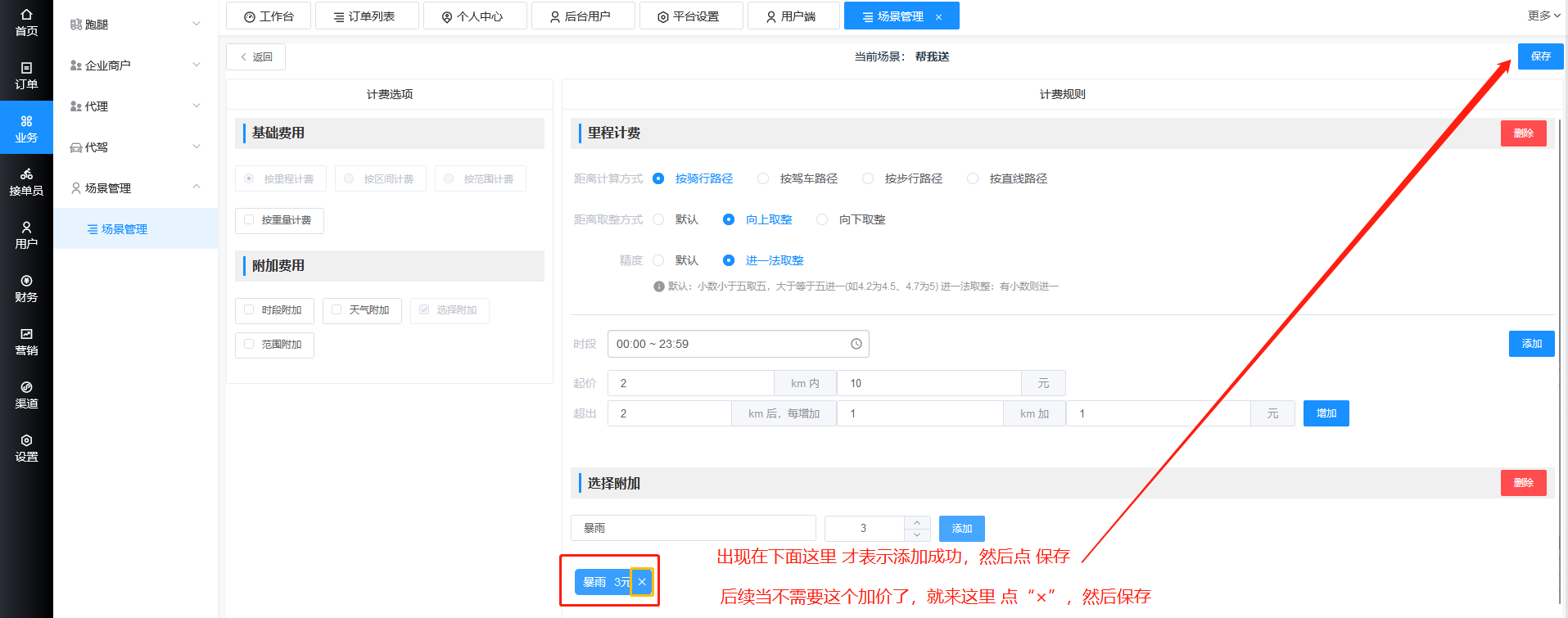Select 按驾车路径 distance option
1568x618 pixels.
pyautogui.click(x=798, y=178)
